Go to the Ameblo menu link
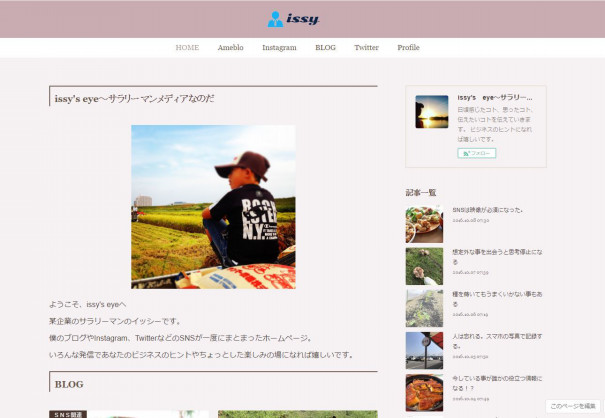The image size is (605, 418). pos(230,47)
